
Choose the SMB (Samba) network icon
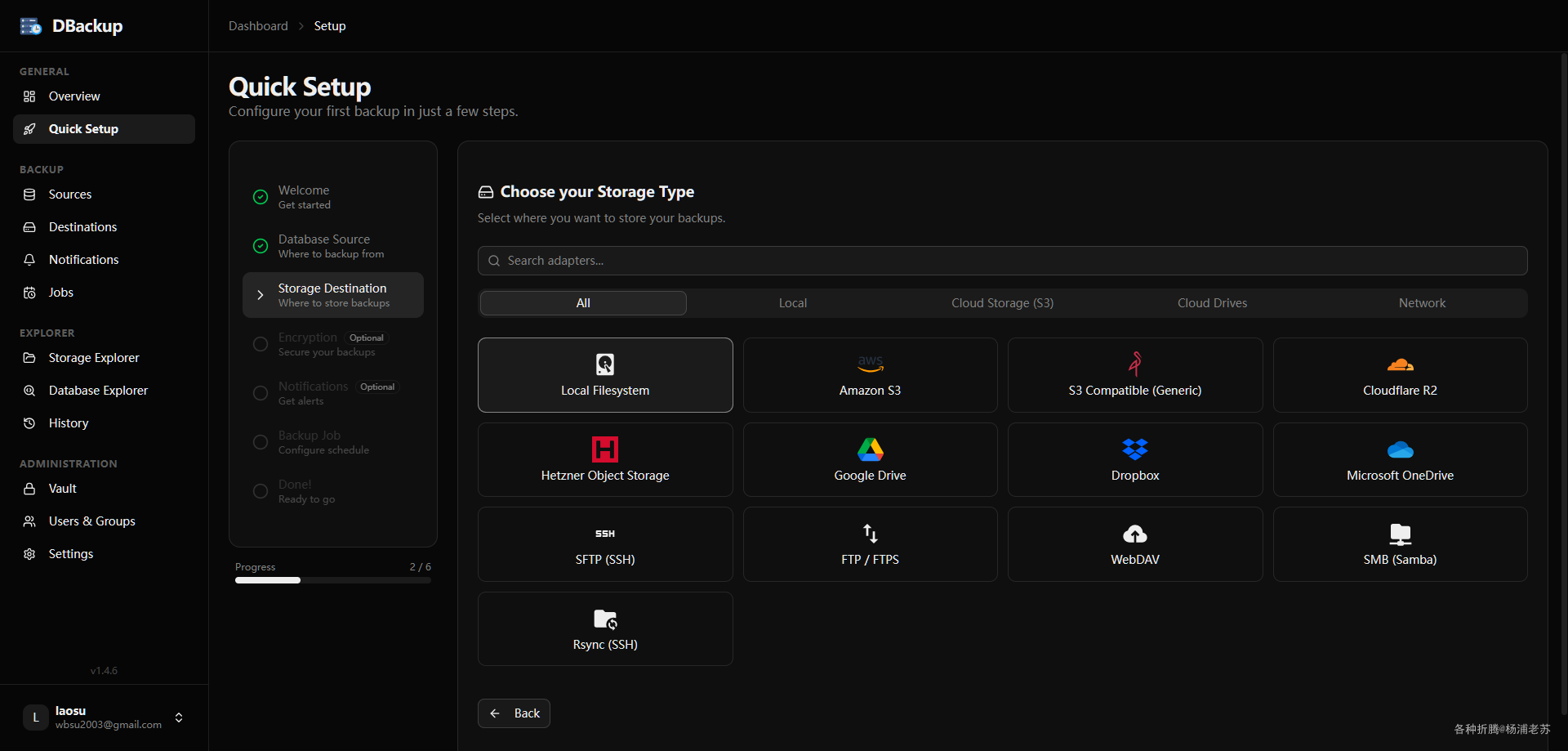tap(1400, 534)
